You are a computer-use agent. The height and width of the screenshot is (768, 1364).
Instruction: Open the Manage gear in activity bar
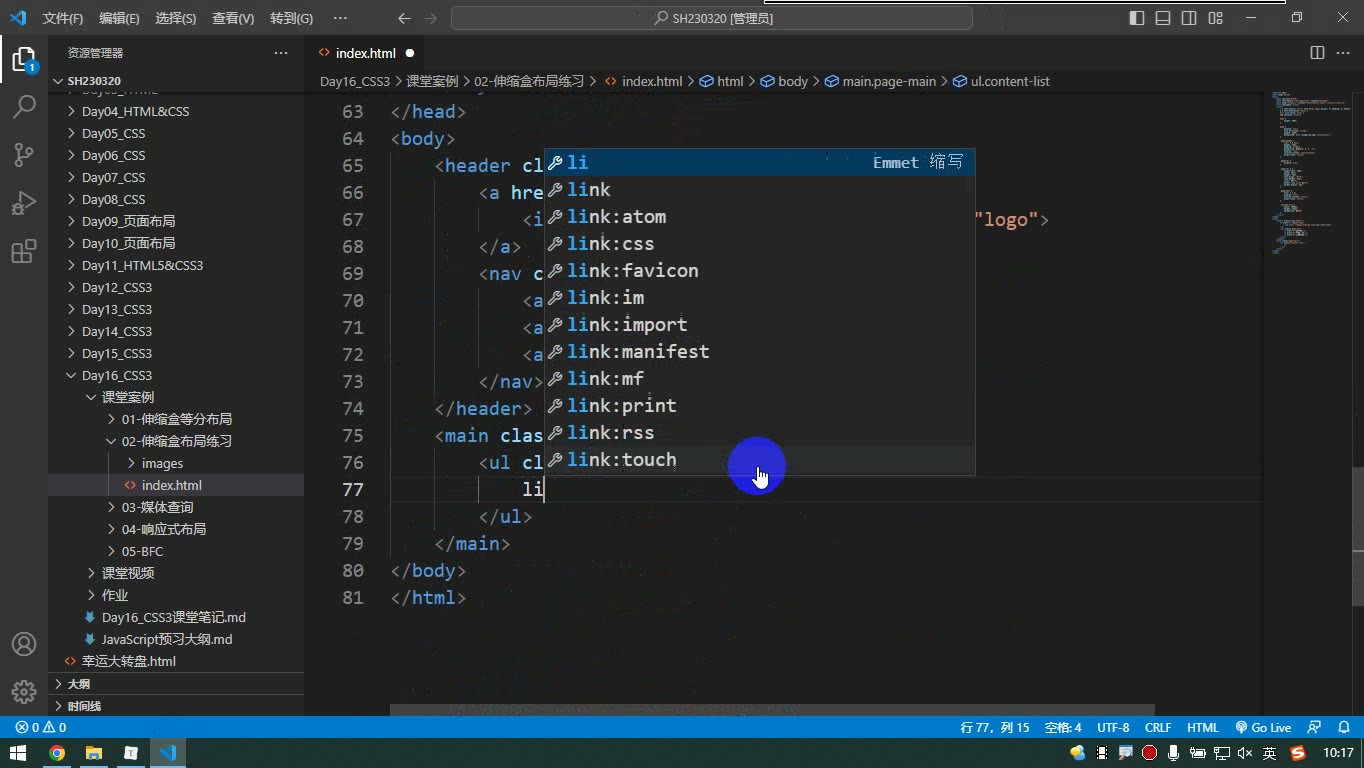23,691
